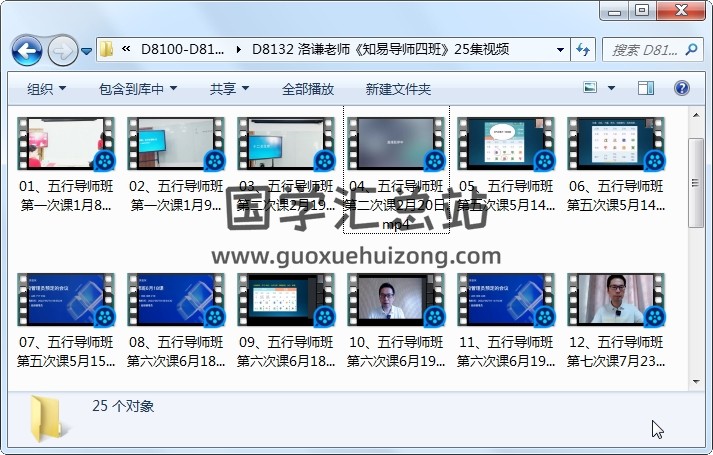Click the Back navigation arrow
Image resolution: width=713 pixels, height=455 pixels.
click(26, 49)
